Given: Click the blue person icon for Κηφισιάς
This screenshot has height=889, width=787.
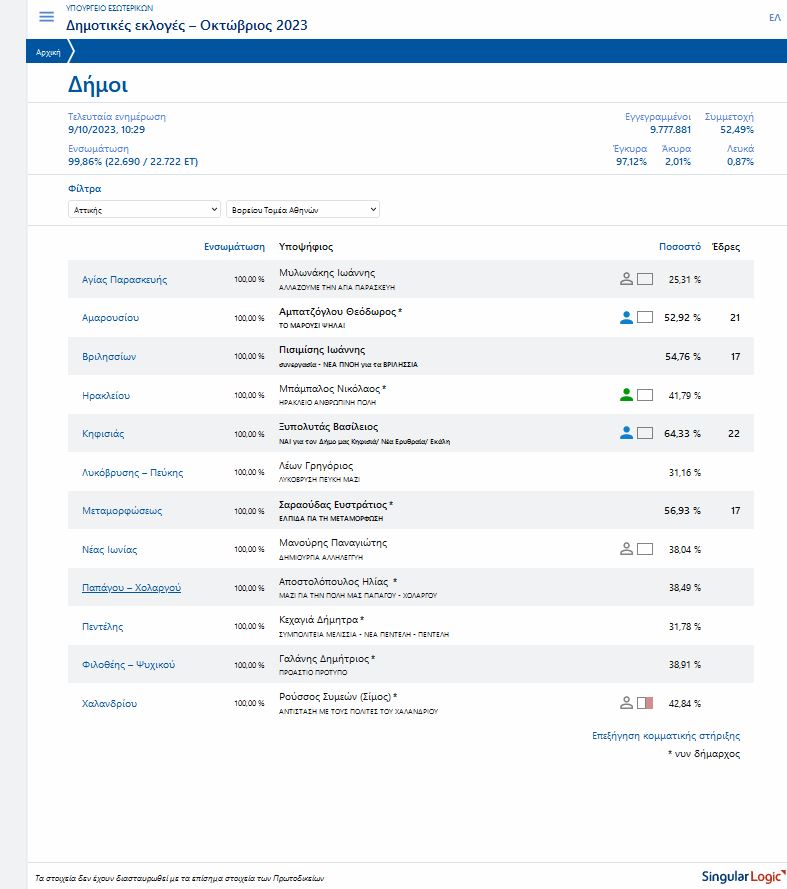Looking at the screenshot, I should 626,433.
